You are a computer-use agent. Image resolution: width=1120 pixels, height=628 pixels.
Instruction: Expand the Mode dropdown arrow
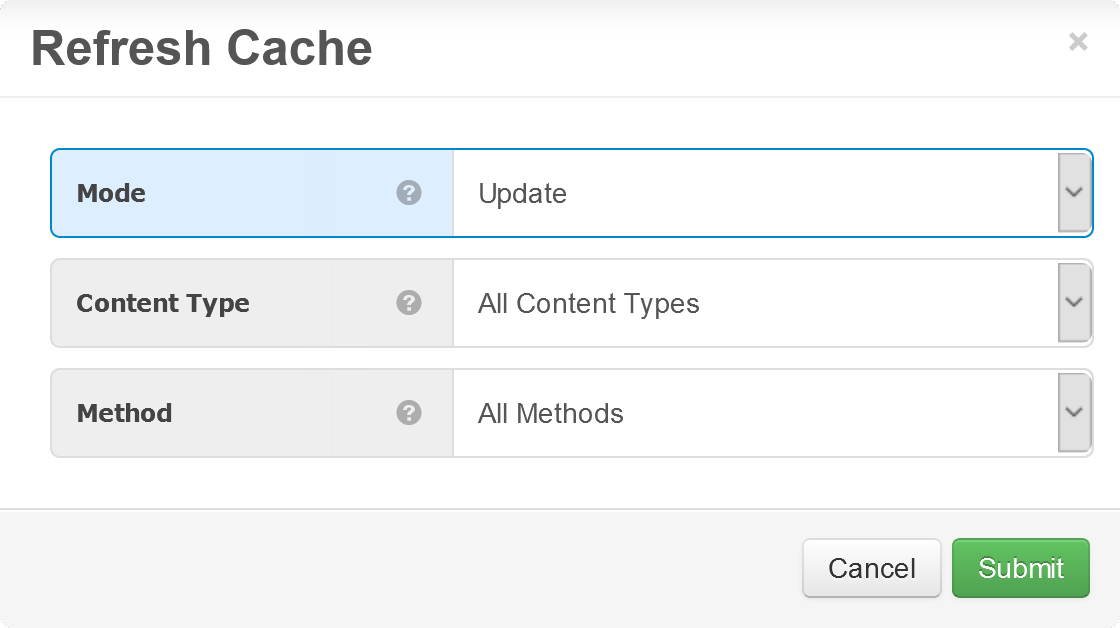click(x=1074, y=193)
